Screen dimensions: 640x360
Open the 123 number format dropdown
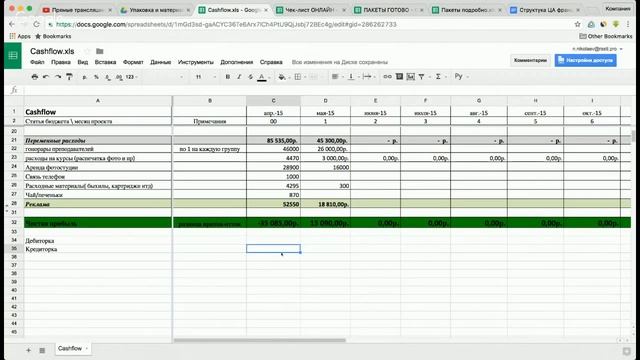[131, 77]
